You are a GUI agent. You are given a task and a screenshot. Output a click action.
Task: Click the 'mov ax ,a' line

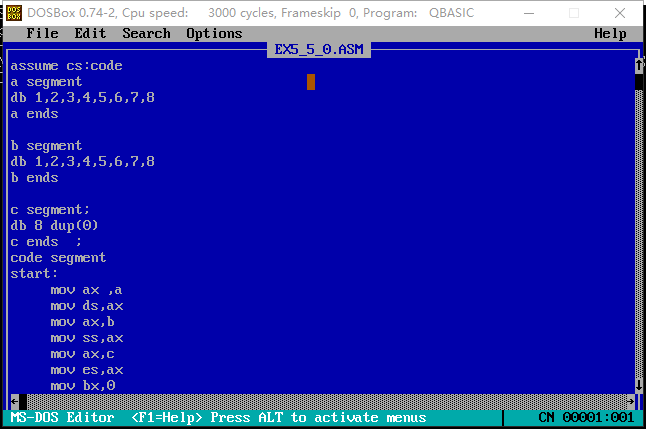tap(86, 290)
